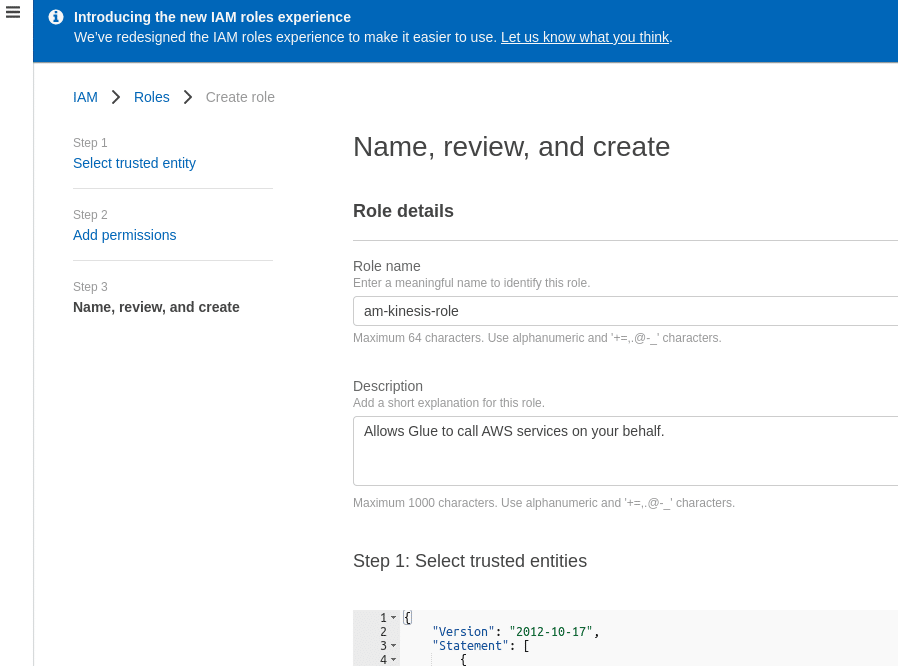The image size is (898, 666).
Task: Click the Description text area
Action: [x=625, y=451]
